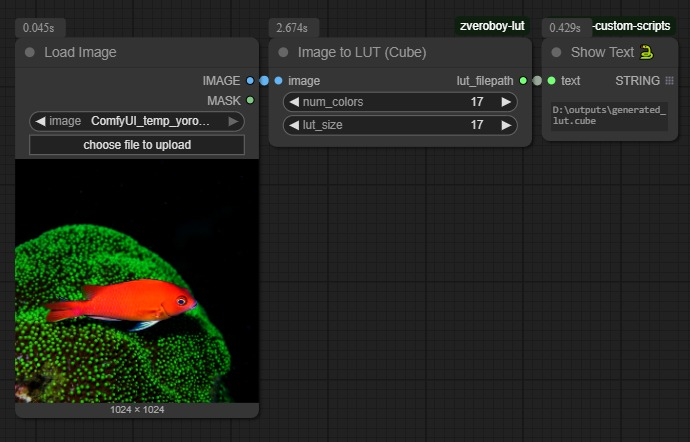Open the image file name combo ComfyUI_temp_yoro

[x=137, y=122]
